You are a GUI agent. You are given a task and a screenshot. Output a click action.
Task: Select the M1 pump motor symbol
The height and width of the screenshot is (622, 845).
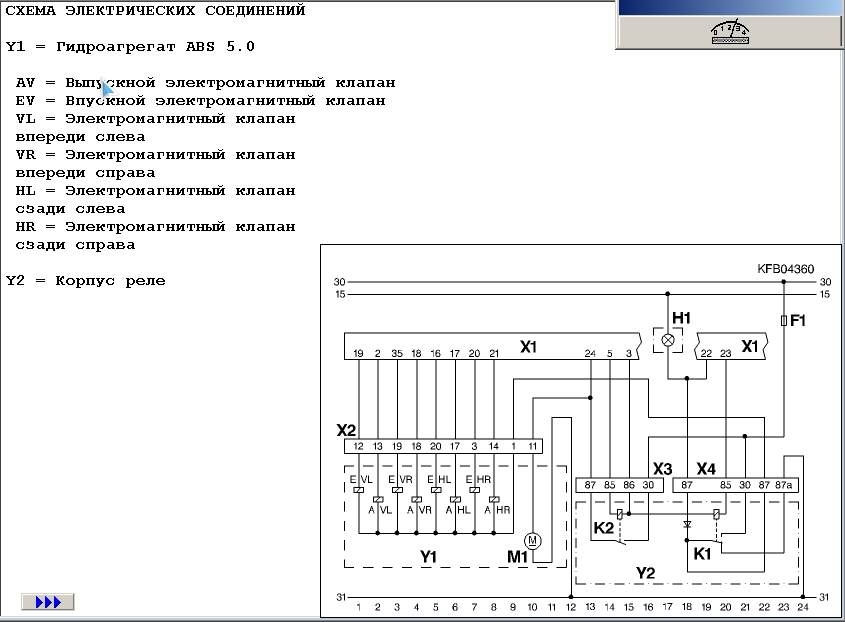(x=533, y=541)
